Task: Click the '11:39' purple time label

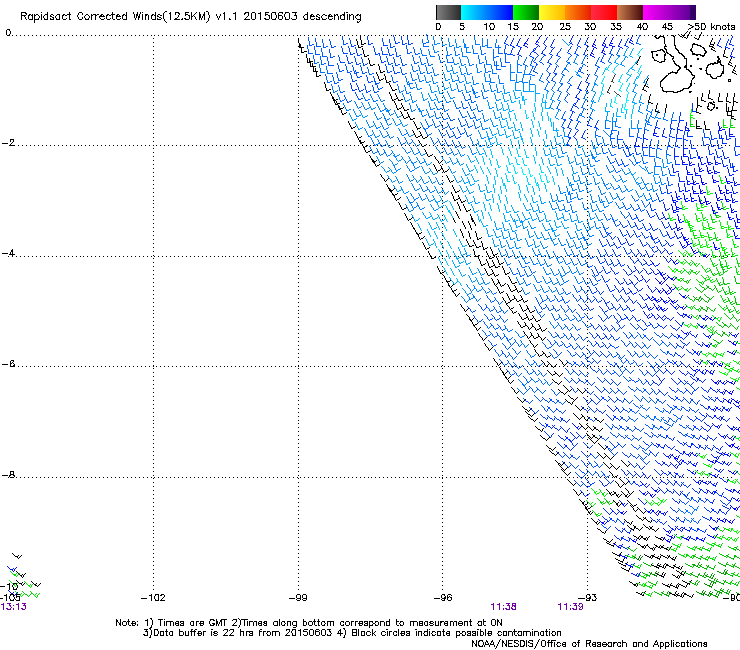Action: point(570,607)
